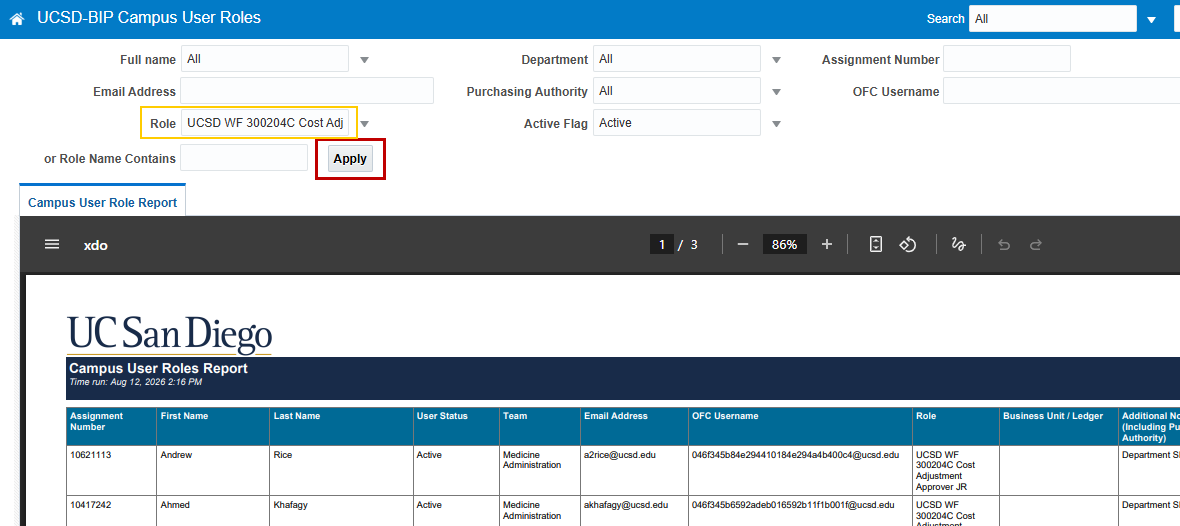Image resolution: width=1180 pixels, height=526 pixels.
Task: Click the Campus User Roles Report heading
Action: click(158, 369)
